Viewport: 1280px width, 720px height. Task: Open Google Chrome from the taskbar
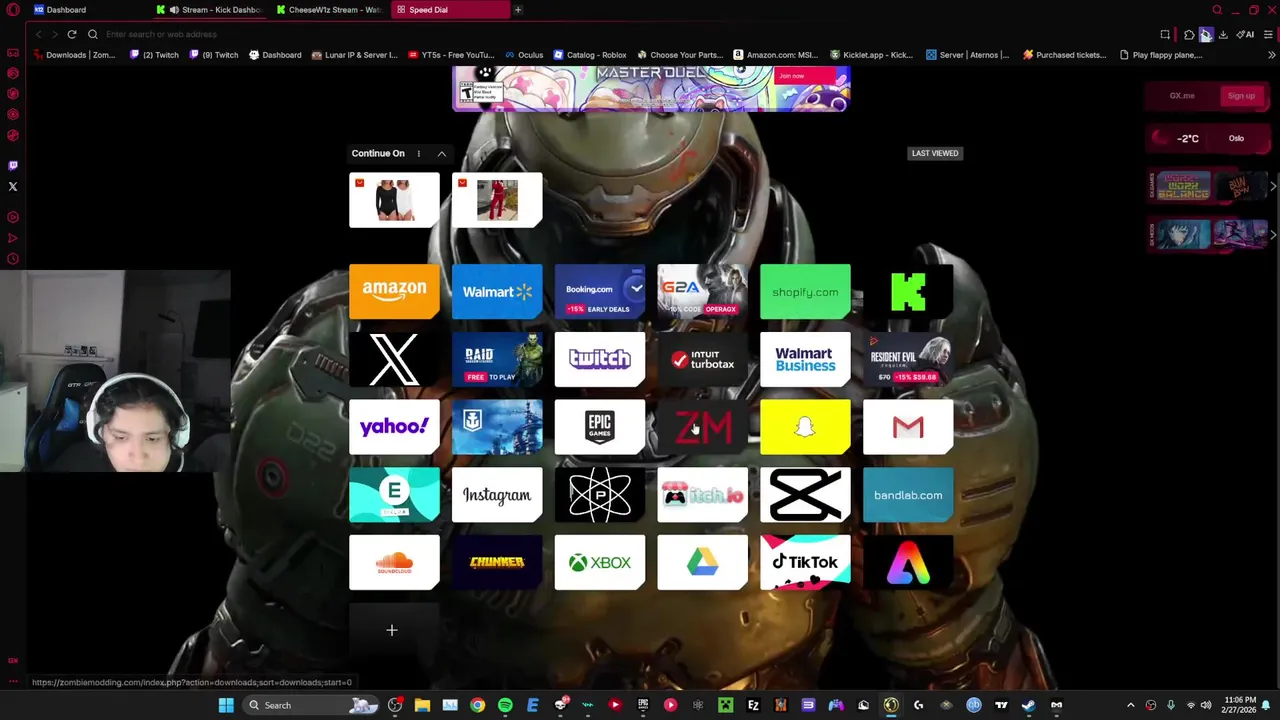tap(477, 705)
